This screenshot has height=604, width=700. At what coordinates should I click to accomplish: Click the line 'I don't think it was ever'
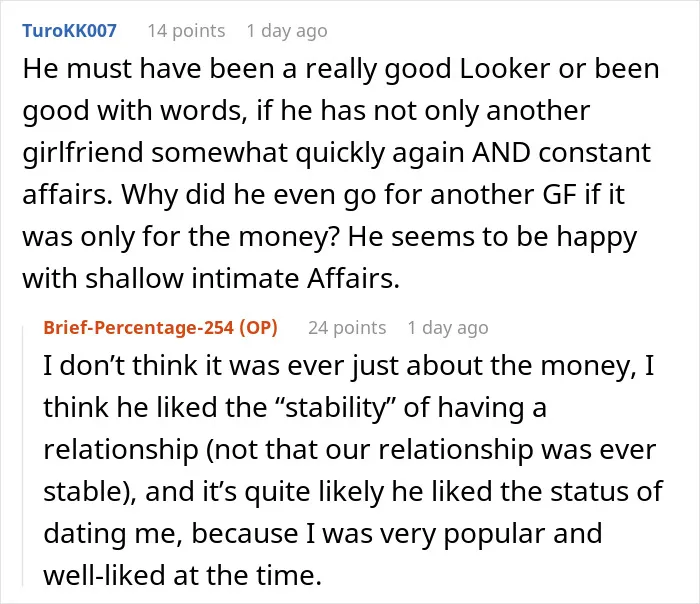(x=348, y=366)
